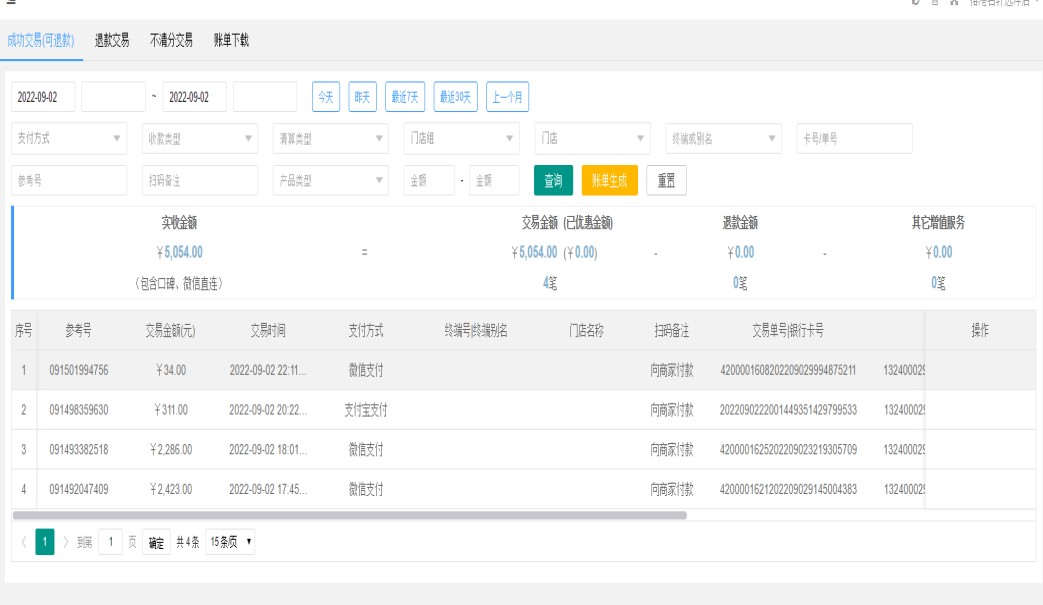Screen dimensions: 1043x605
Task: Click the green 查询 button
Action: pyautogui.click(x=553, y=180)
